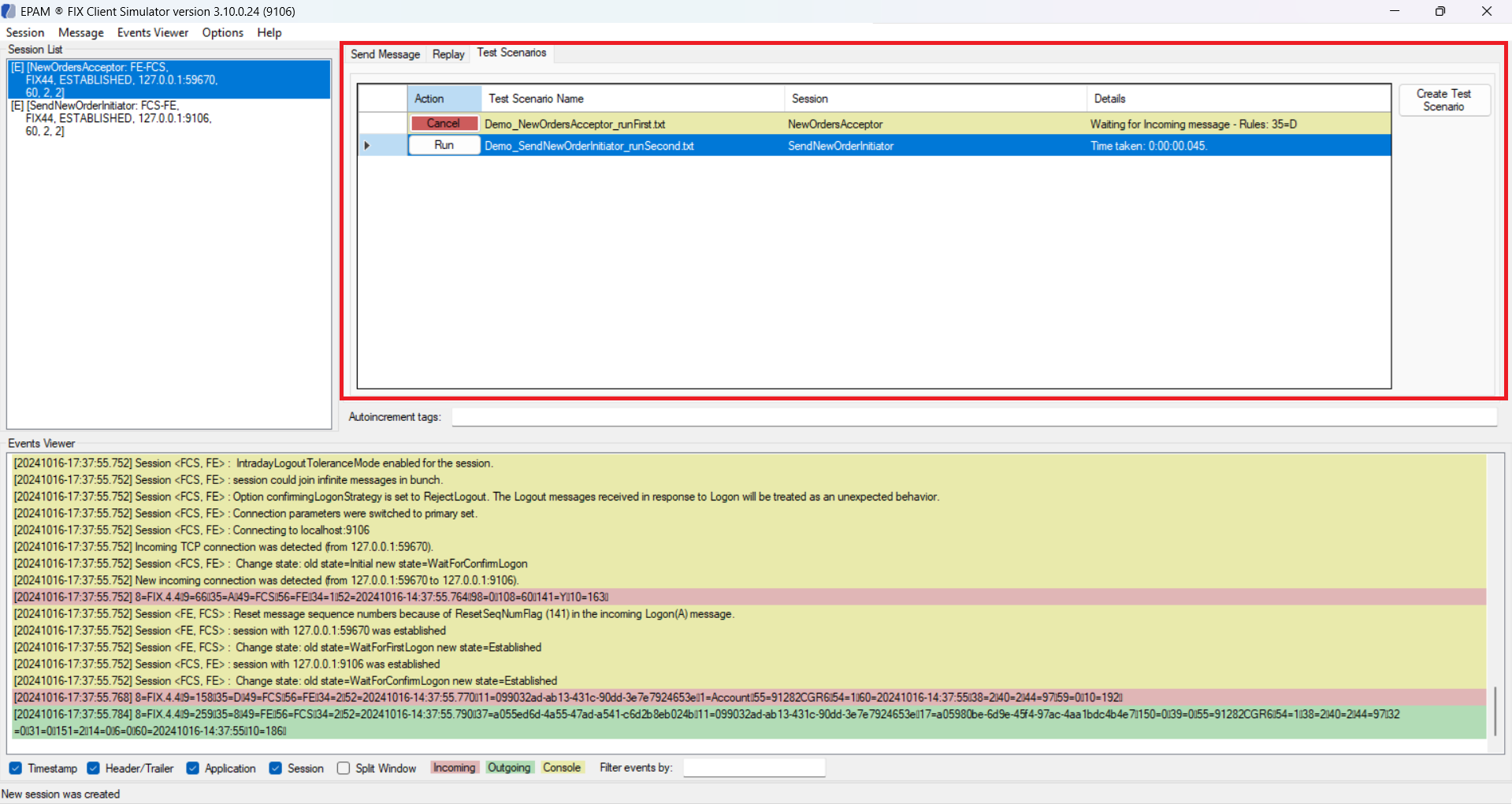Open the Session menu
Viewport: 1512px width, 804px height.
click(x=25, y=32)
